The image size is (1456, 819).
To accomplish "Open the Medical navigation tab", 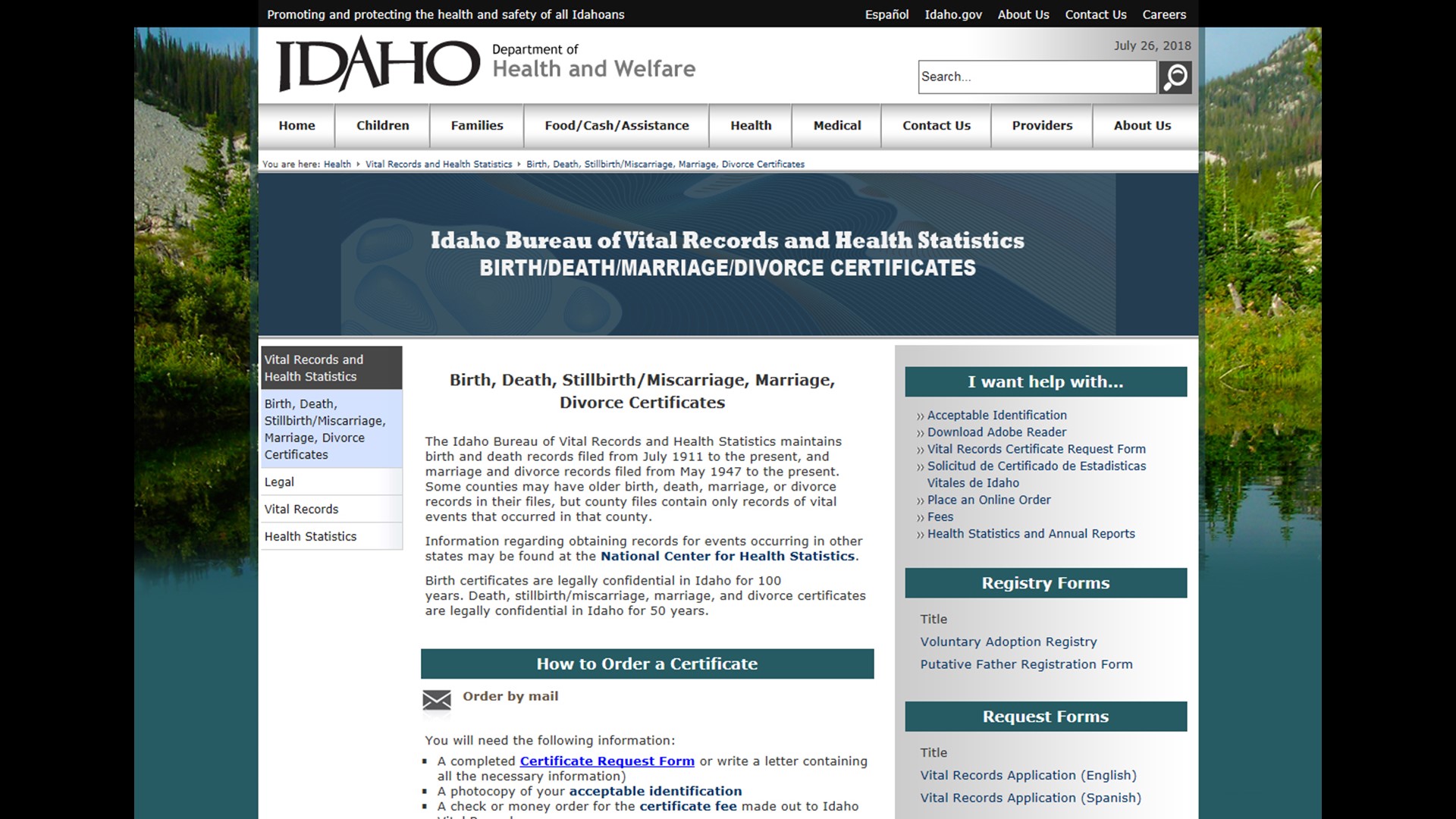I will coord(836,126).
